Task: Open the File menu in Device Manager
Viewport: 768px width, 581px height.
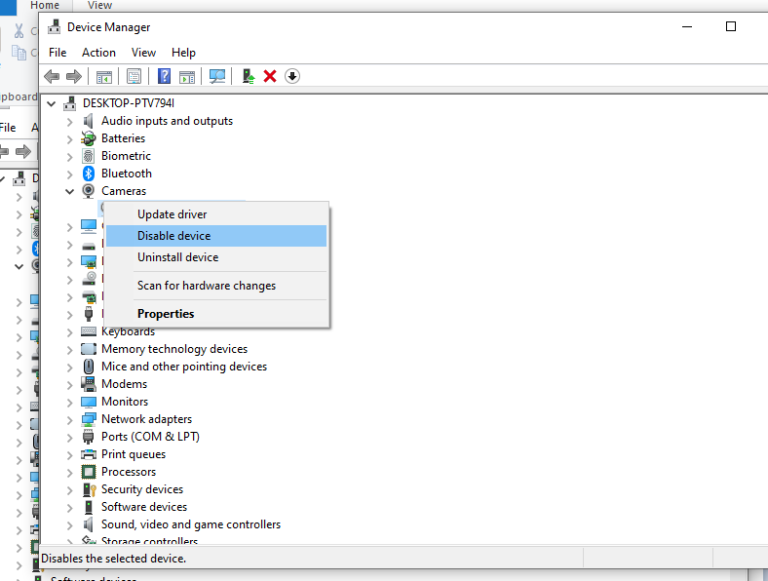Action: coord(57,52)
